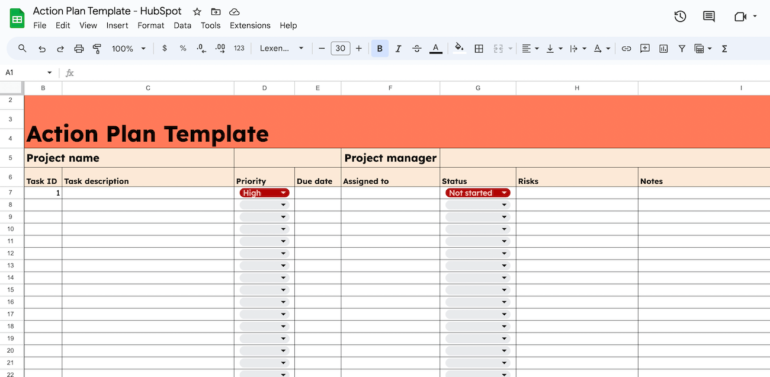Open the text wrapping dropdown
The height and width of the screenshot is (377, 770).
[x=578, y=49]
